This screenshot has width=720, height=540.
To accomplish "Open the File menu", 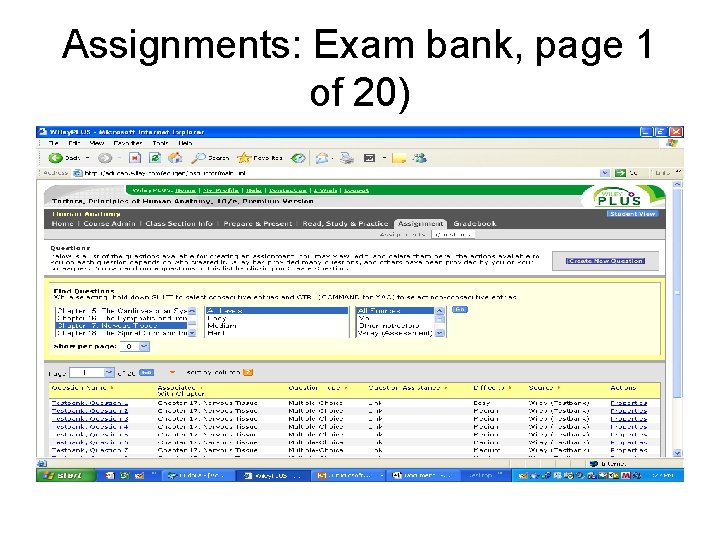I will click(53, 143).
